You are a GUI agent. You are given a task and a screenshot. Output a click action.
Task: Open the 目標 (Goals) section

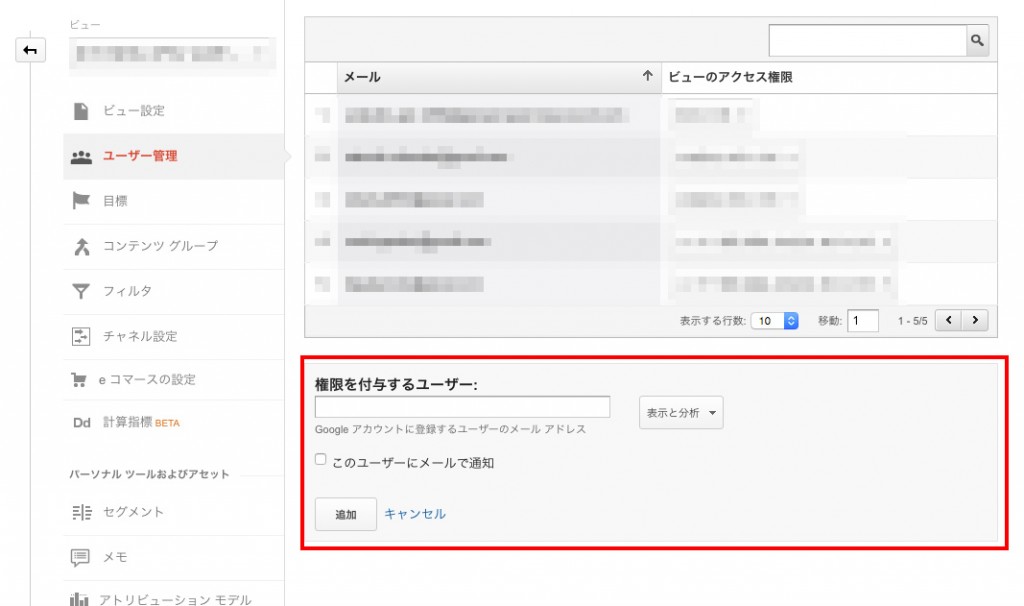coord(125,200)
